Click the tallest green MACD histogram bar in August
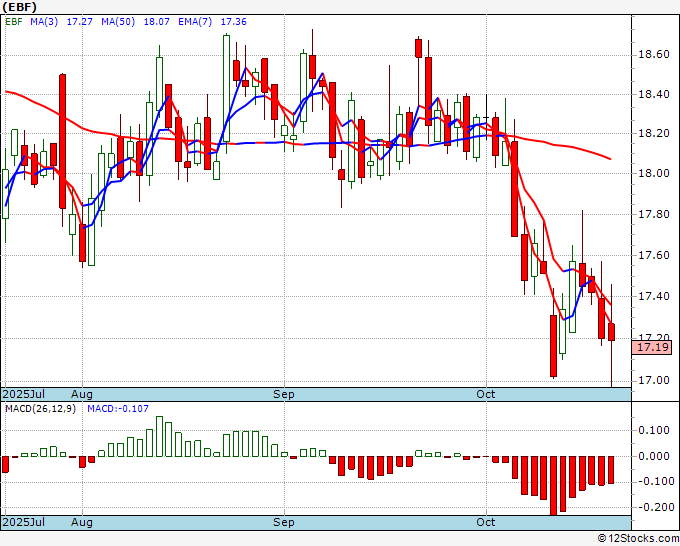This screenshot has height=546, width=680. [x=159, y=436]
